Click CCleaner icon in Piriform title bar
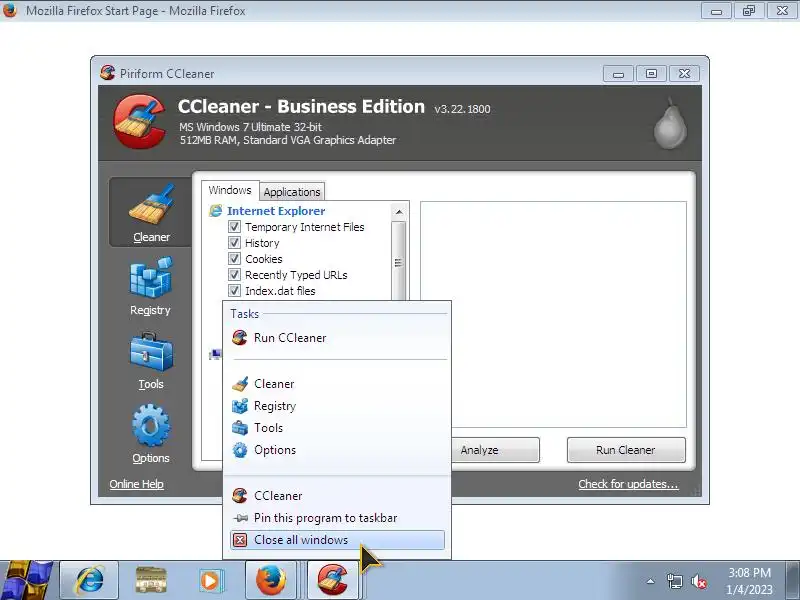 107,73
